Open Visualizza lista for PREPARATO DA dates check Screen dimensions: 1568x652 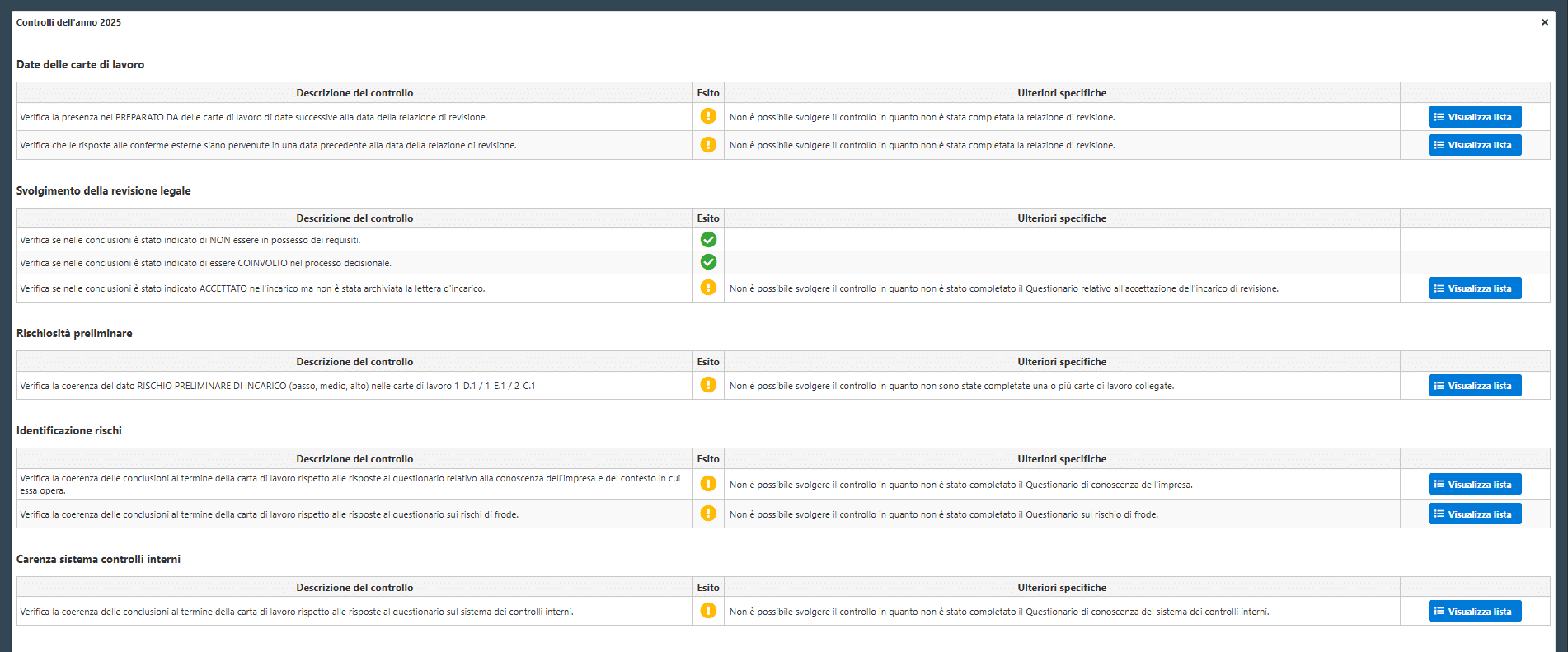click(1474, 117)
